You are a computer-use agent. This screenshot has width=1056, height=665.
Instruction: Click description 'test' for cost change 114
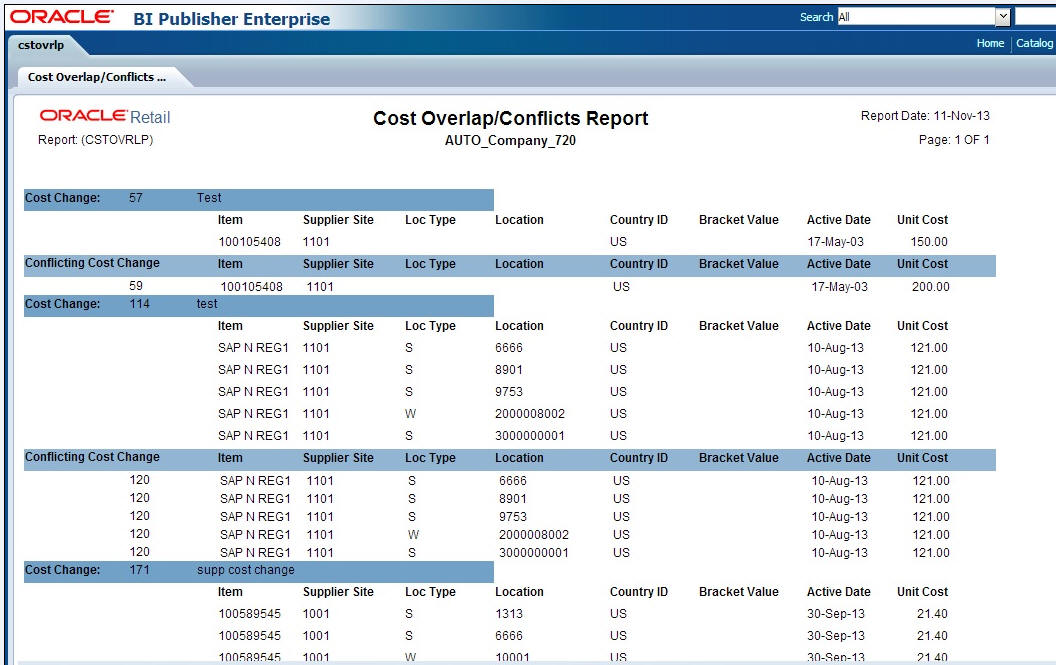click(x=207, y=304)
